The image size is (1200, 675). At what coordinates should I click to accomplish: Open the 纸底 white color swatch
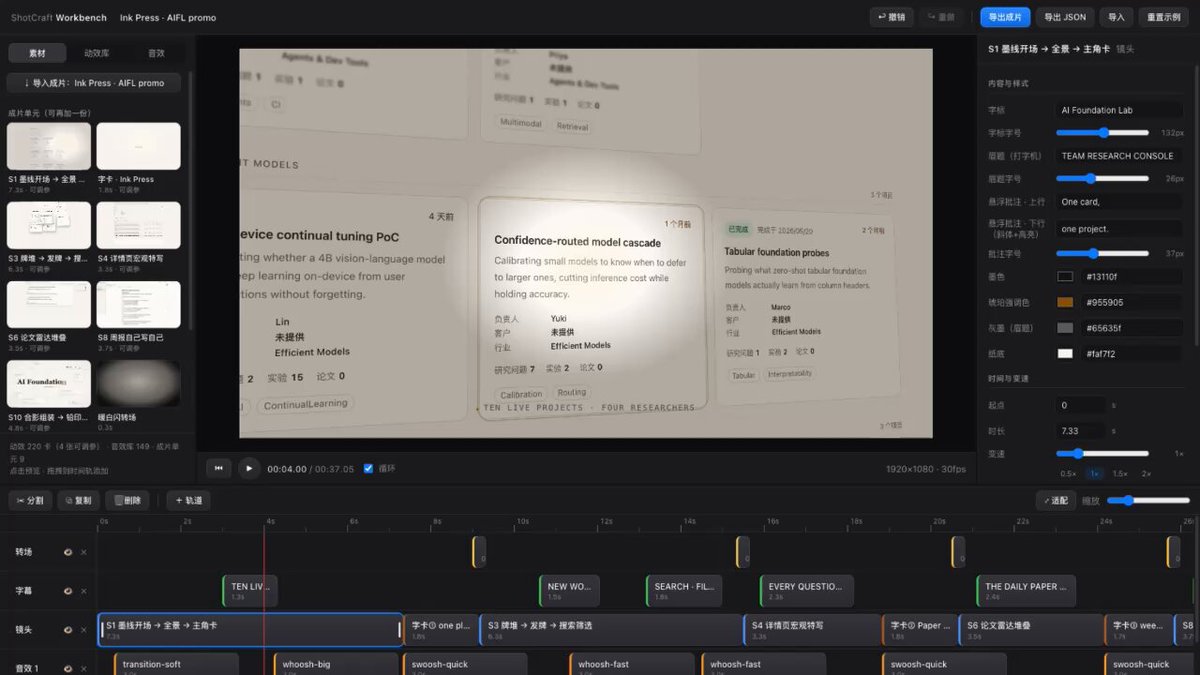coord(1066,354)
